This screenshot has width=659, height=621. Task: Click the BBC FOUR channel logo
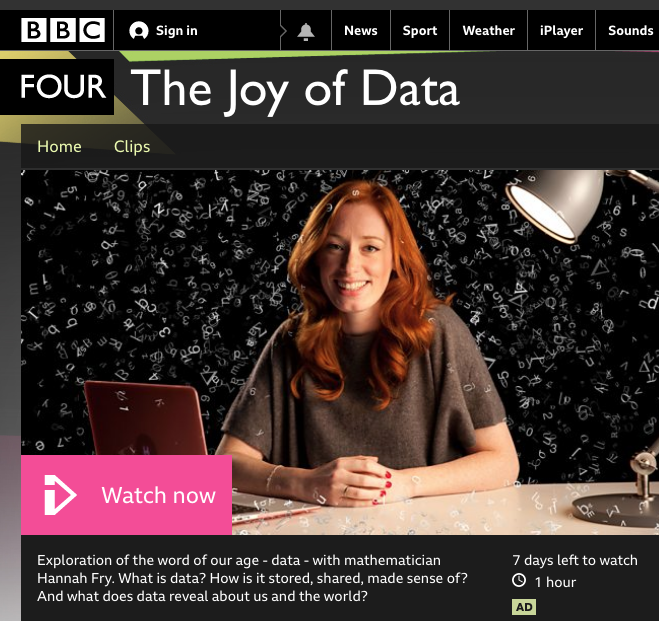tap(57, 87)
